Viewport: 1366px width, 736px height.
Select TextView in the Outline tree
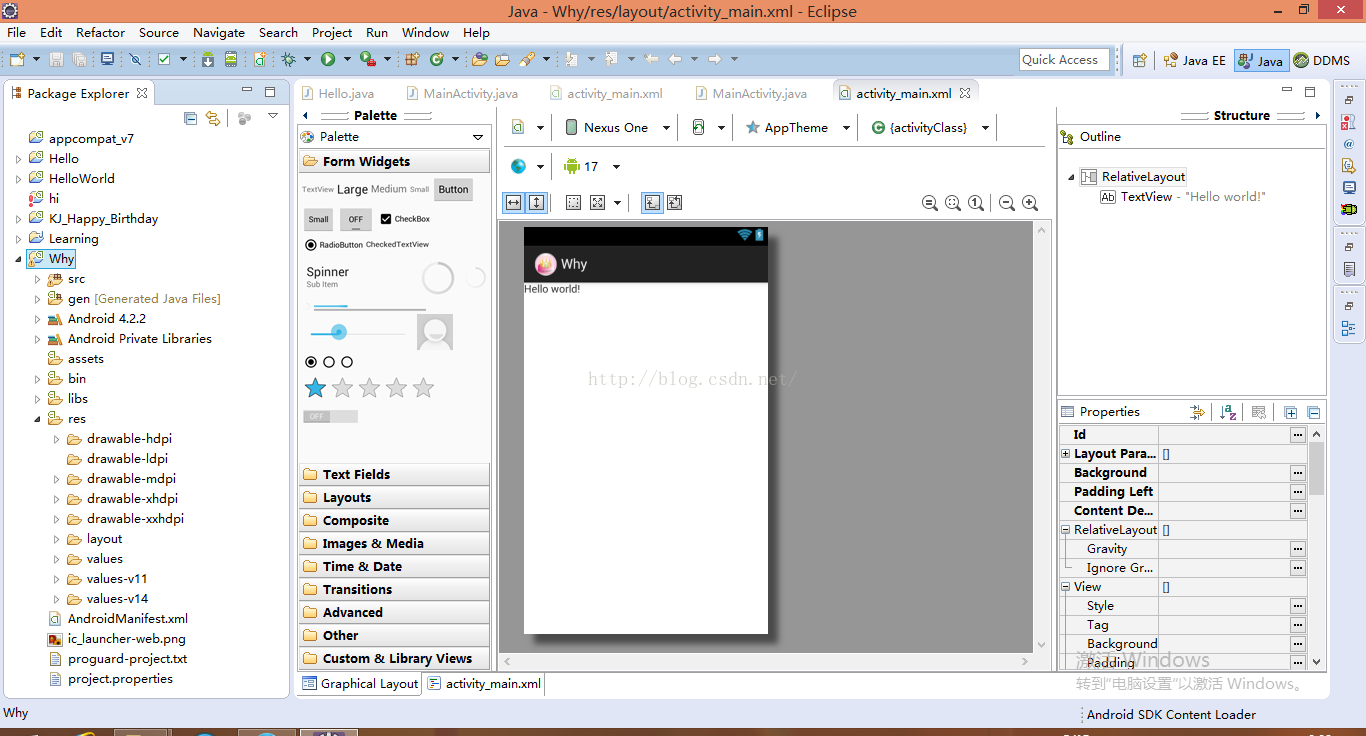click(x=1183, y=197)
